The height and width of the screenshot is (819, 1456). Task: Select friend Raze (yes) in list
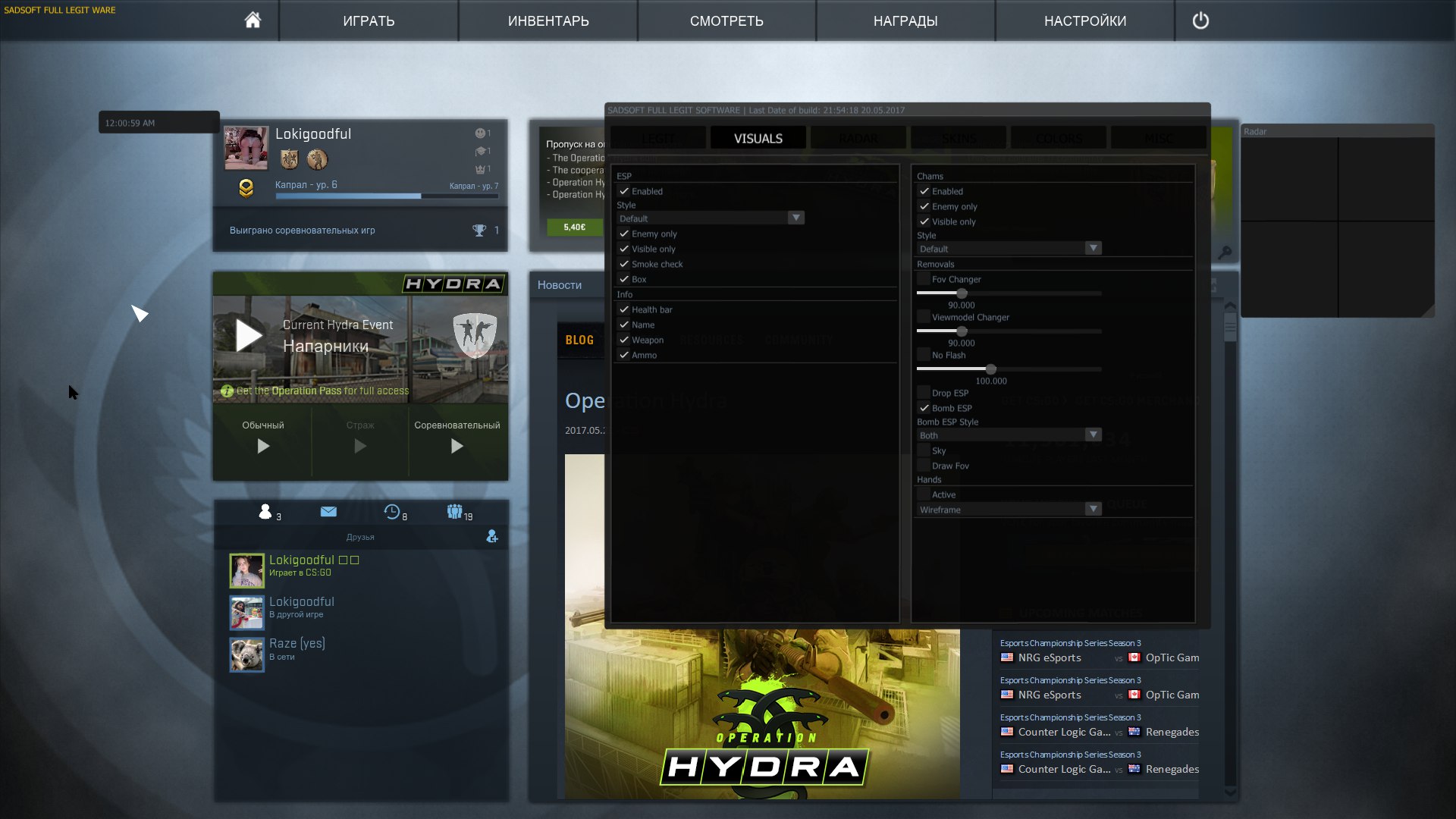click(x=297, y=644)
